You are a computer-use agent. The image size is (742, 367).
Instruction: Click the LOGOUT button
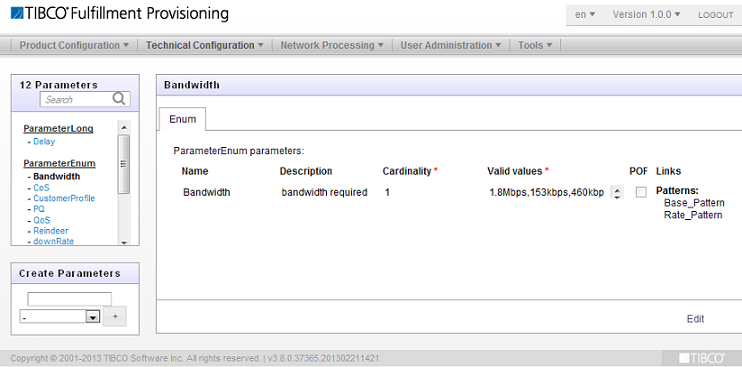(x=716, y=15)
